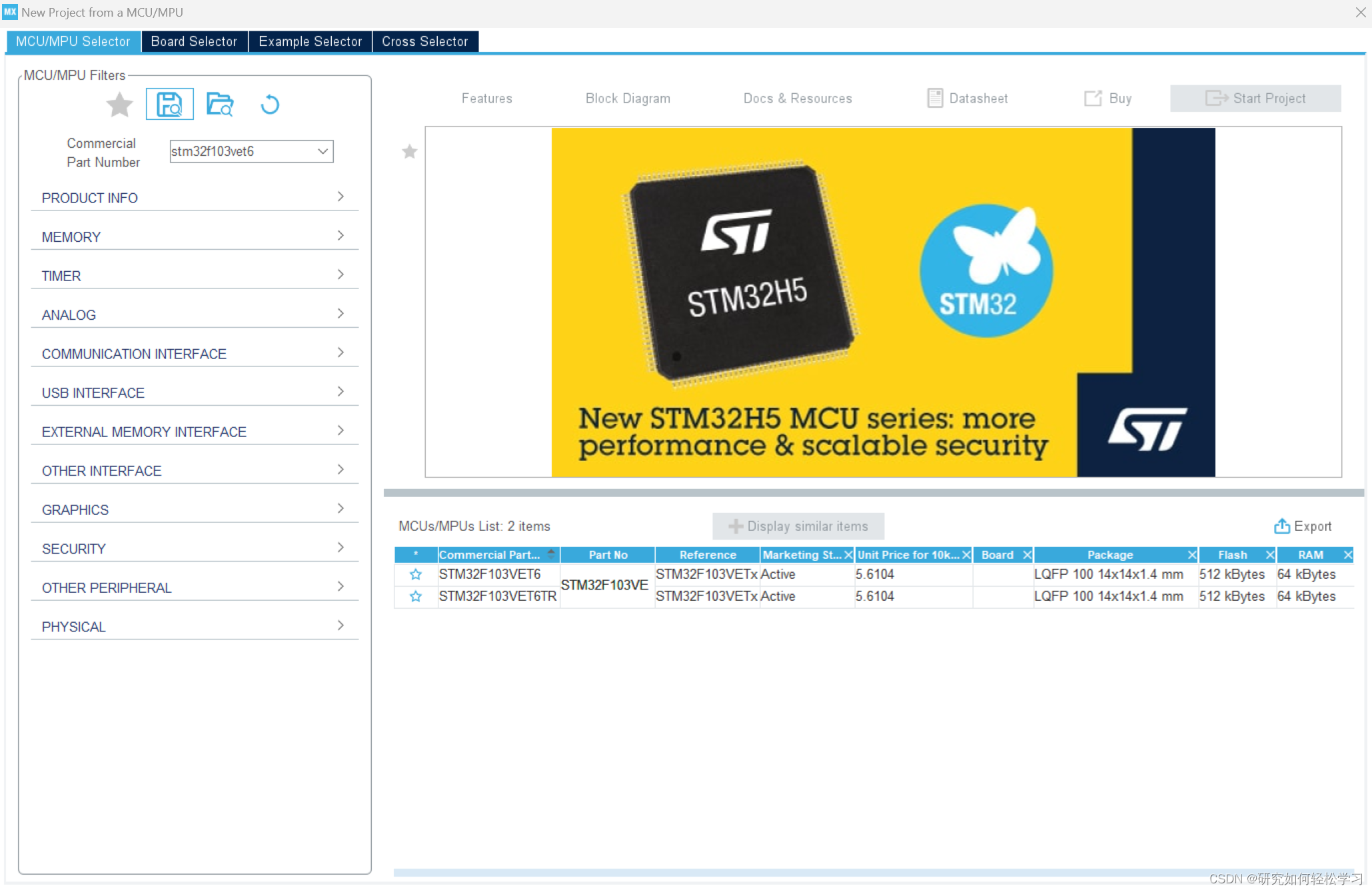Toggle the gray favorite star beside the banner
The width and height of the screenshot is (1372, 892).
pos(409,152)
